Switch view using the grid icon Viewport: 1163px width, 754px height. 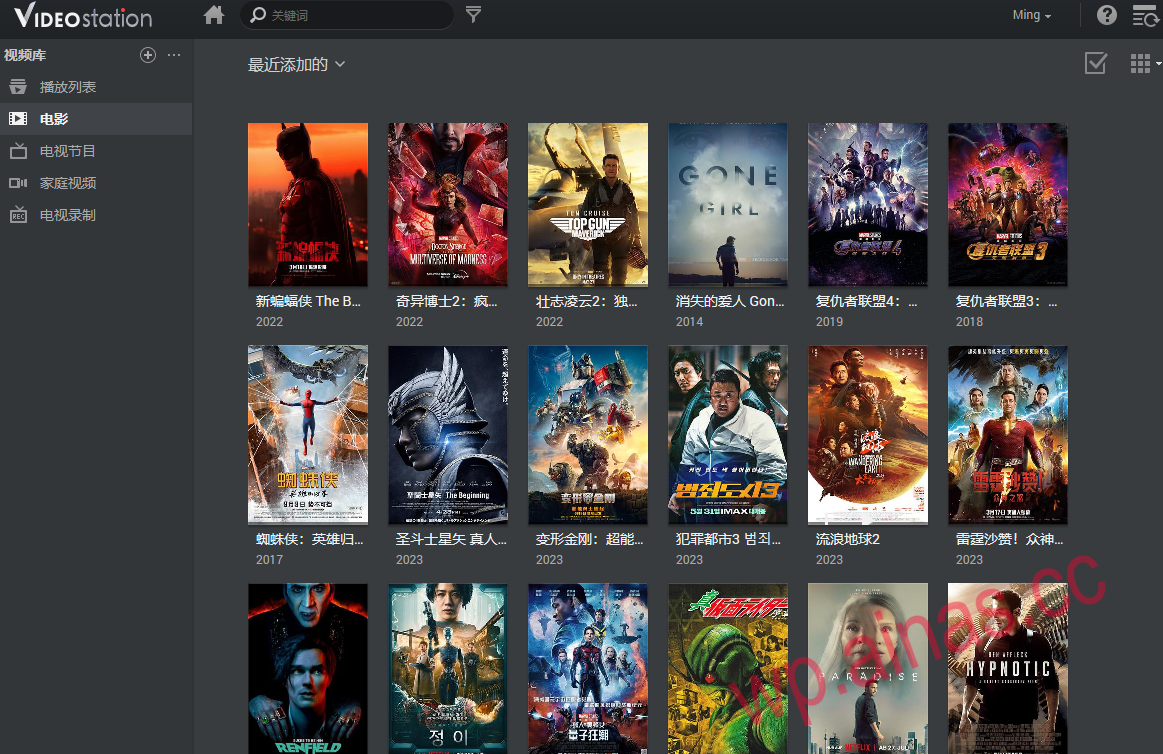click(1140, 64)
